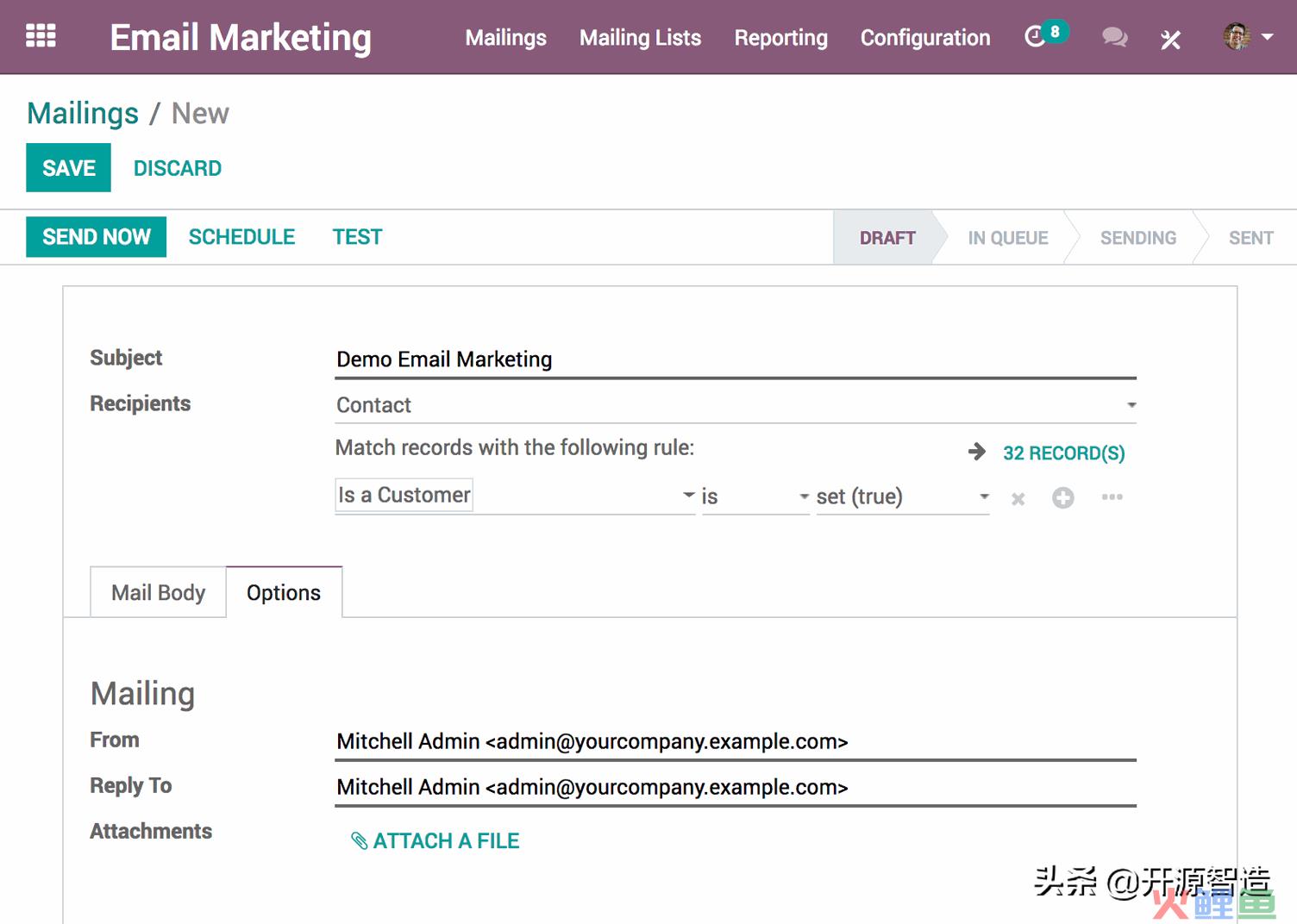This screenshot has height=924, width=1297.
Task: Click Attach a File
Action: (x=435, y=840)
